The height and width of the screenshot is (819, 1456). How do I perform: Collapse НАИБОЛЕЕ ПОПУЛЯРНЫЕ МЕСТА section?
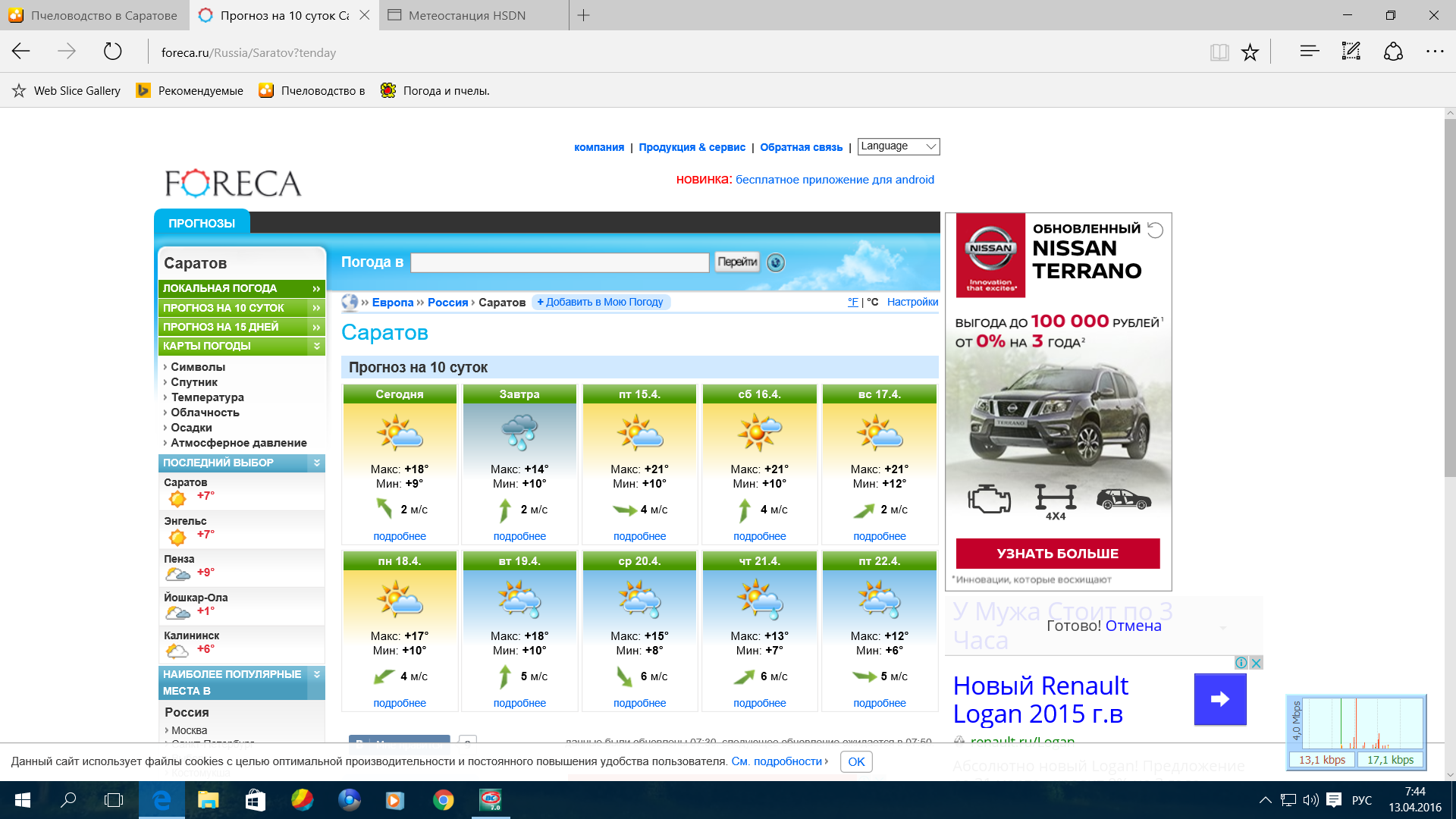pyautogui.click(x=317, y=674)
